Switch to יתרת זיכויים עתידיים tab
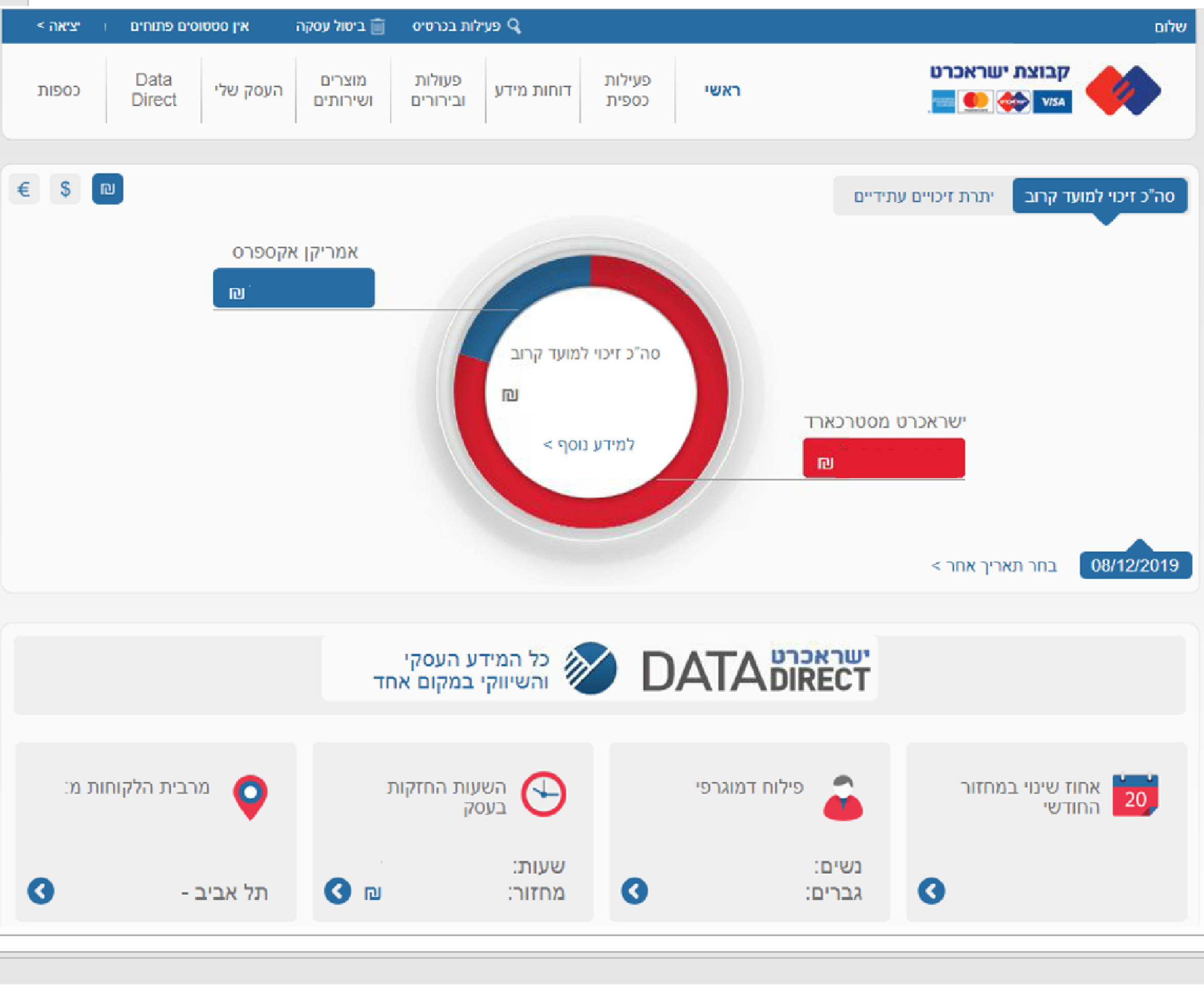Screen dimensions: 1204x985 923,196
